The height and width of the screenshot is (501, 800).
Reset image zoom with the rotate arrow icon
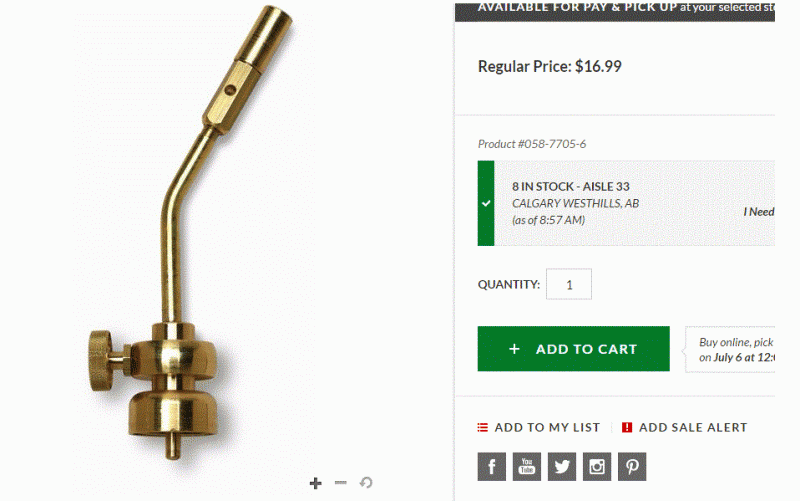click(x=366, y=482)
